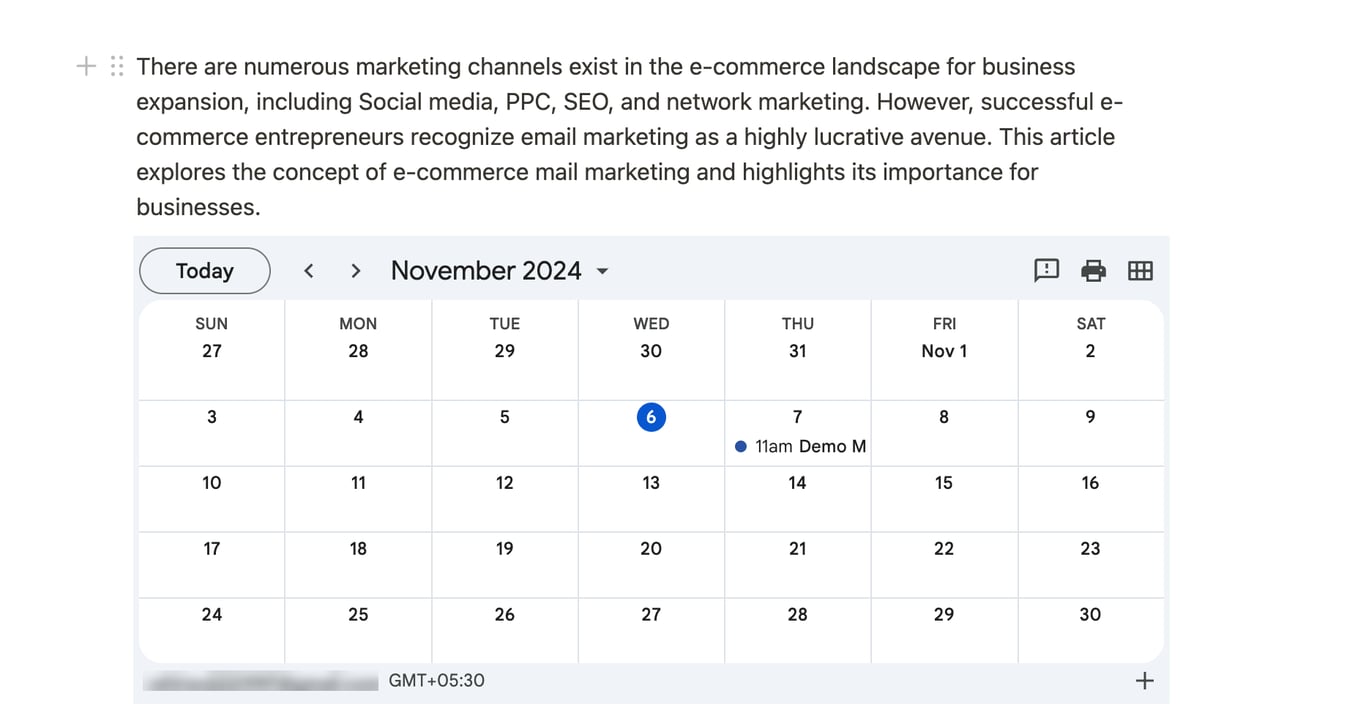This screenshot has width=1366, height=726.
Task: Select the highlighted date 6
Action: (651, 417)
